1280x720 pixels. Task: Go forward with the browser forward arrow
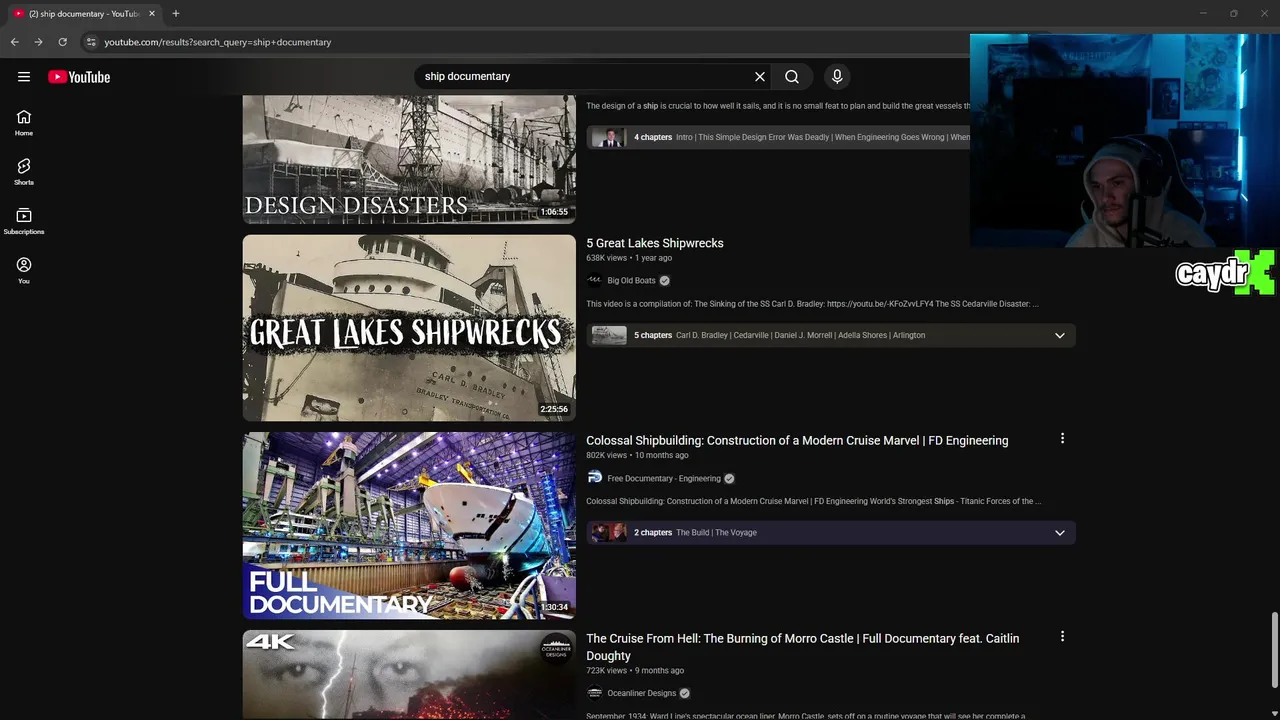pyautogui.click(x=38, y=42)
